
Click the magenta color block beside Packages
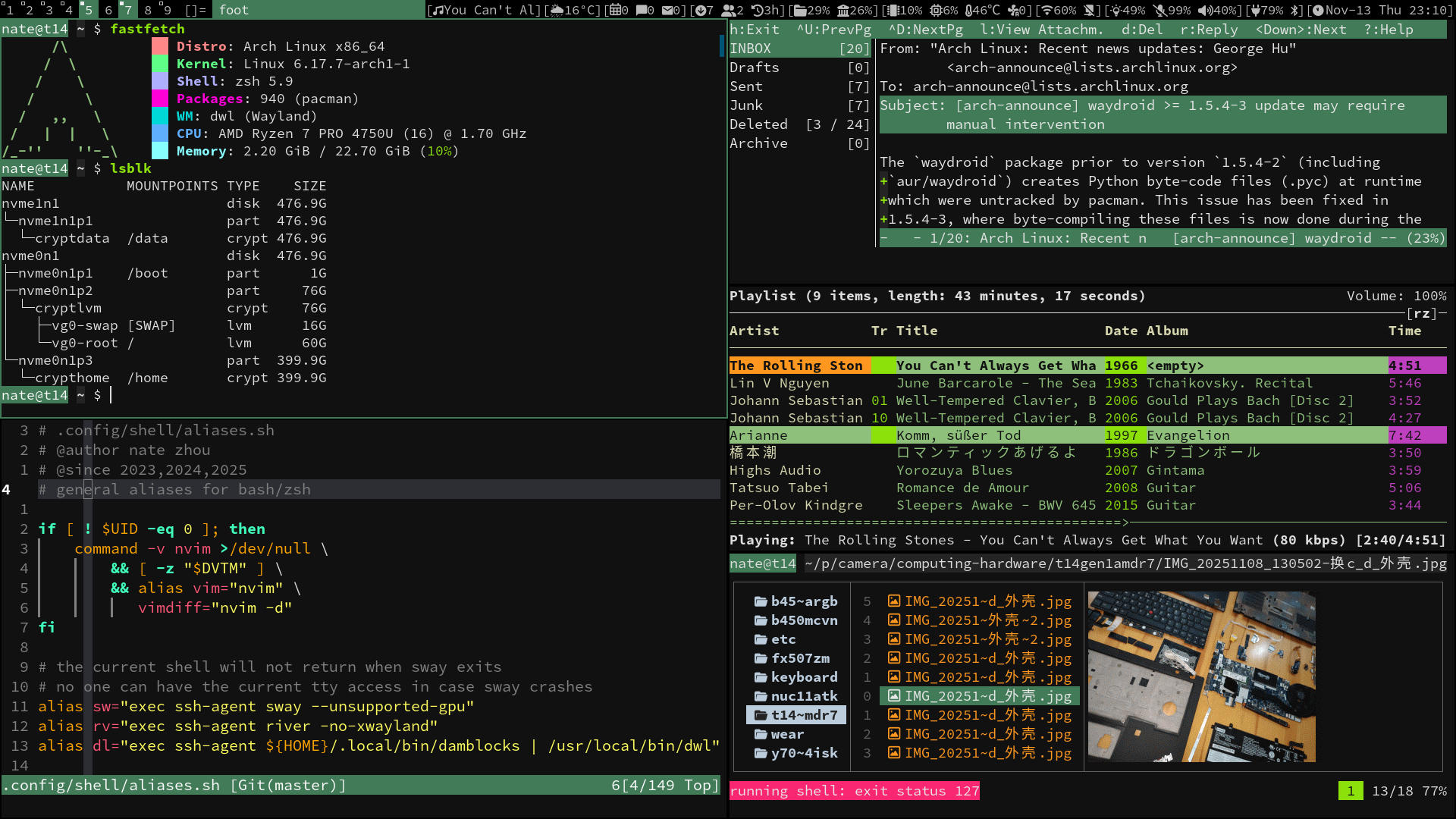(x=159, y=99)
